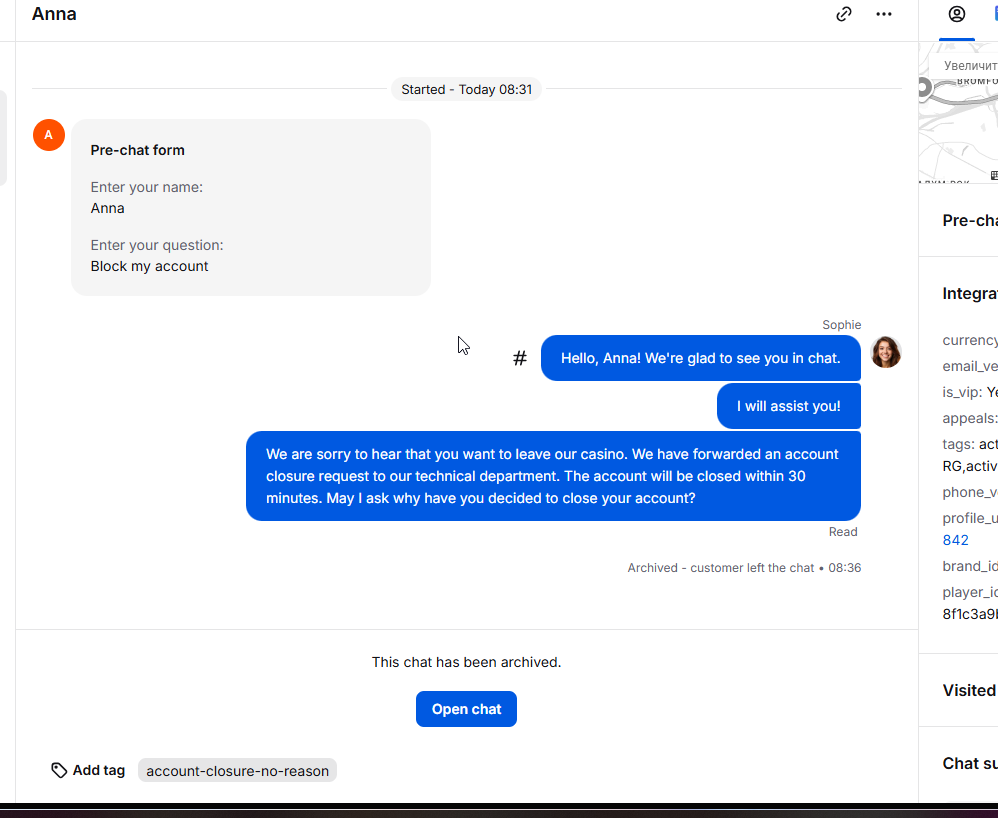This screenshot has width=998, height=818.
Task: Click the grey location pin on the map
Action: (924, 88)
